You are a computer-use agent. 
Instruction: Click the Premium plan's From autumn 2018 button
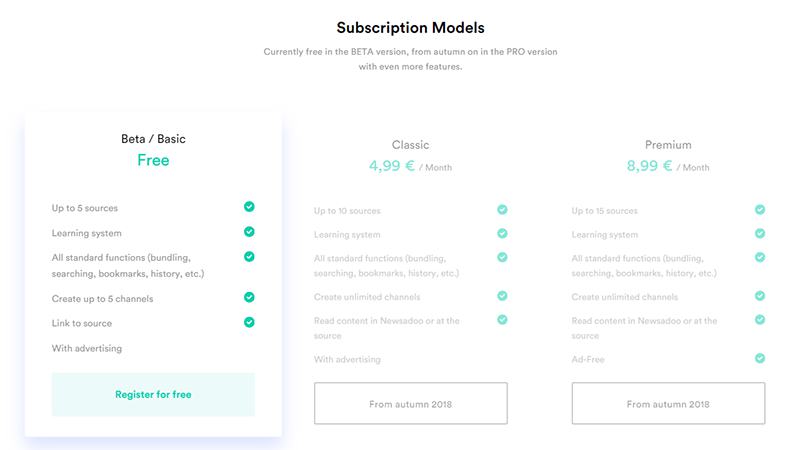[x=668, y=404]
